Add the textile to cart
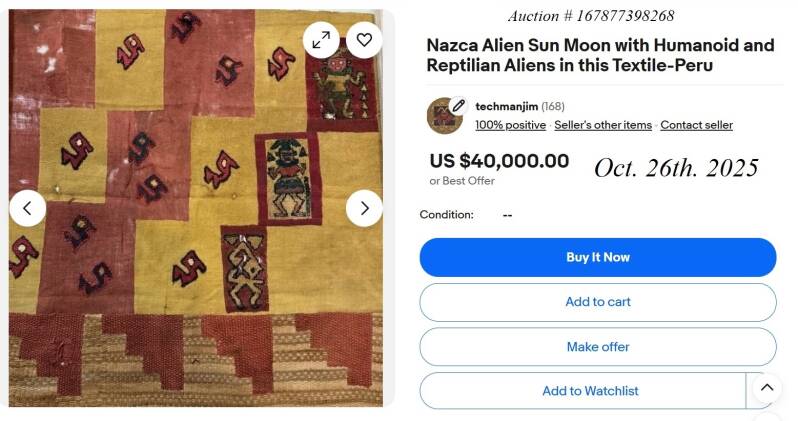 [x=598, y=302]
